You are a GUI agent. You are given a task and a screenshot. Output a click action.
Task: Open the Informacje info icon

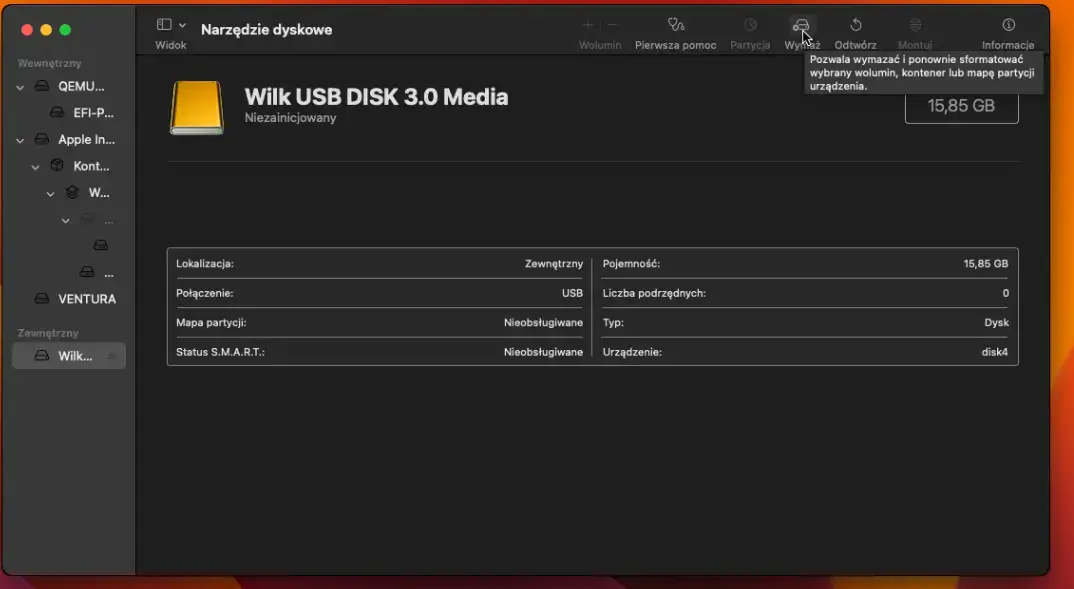(1008, 25)
